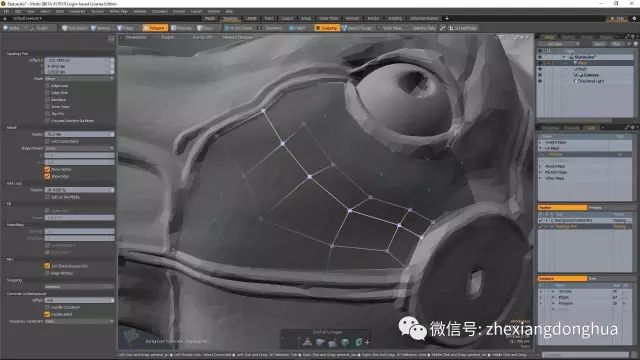
Task: Add a new layout with plus icon
Action: click(x=447, y=18)
